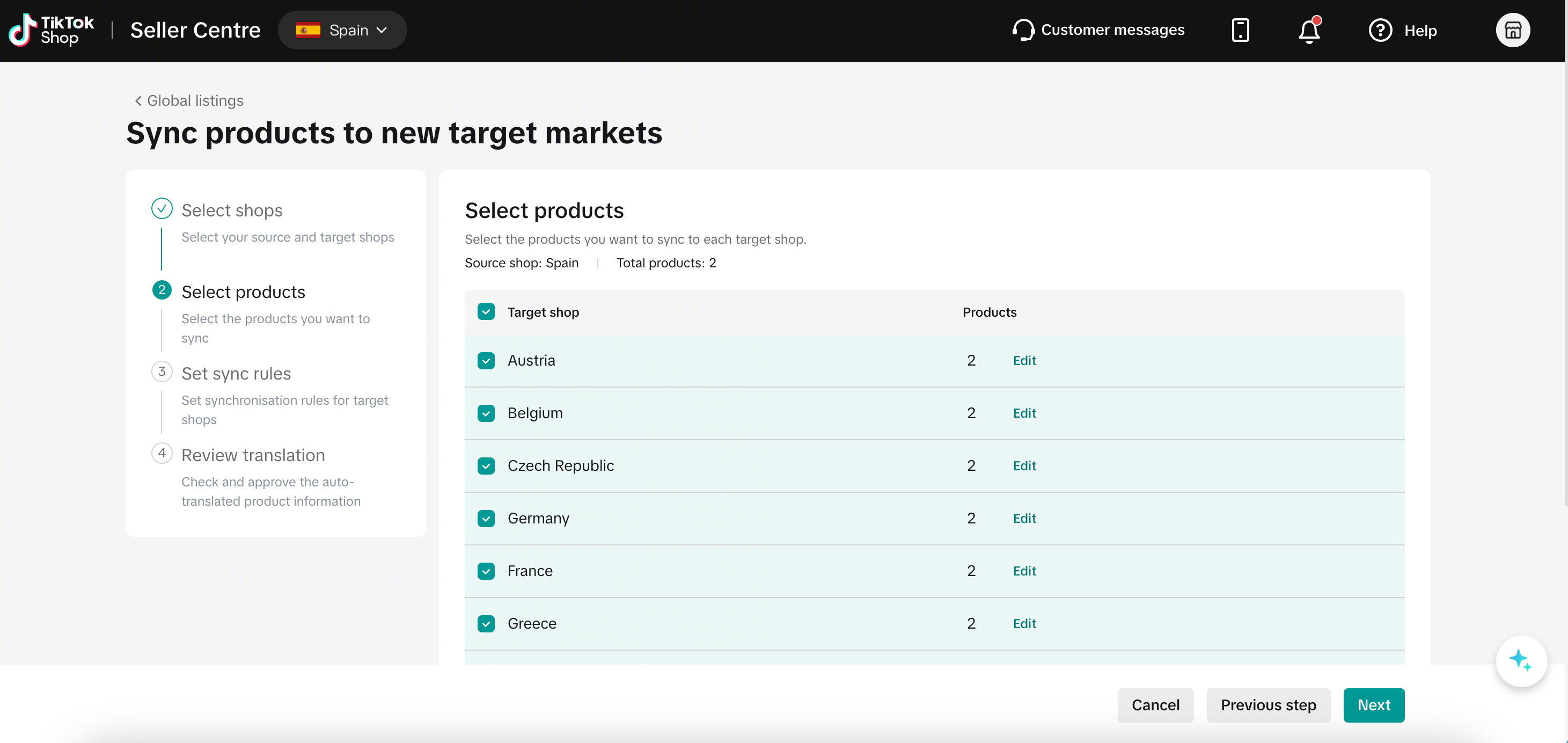Image resolution: width=1568 pixels, height=743 pixels.
Task: Uncheck the Austria checkbox
Action: 486,361
